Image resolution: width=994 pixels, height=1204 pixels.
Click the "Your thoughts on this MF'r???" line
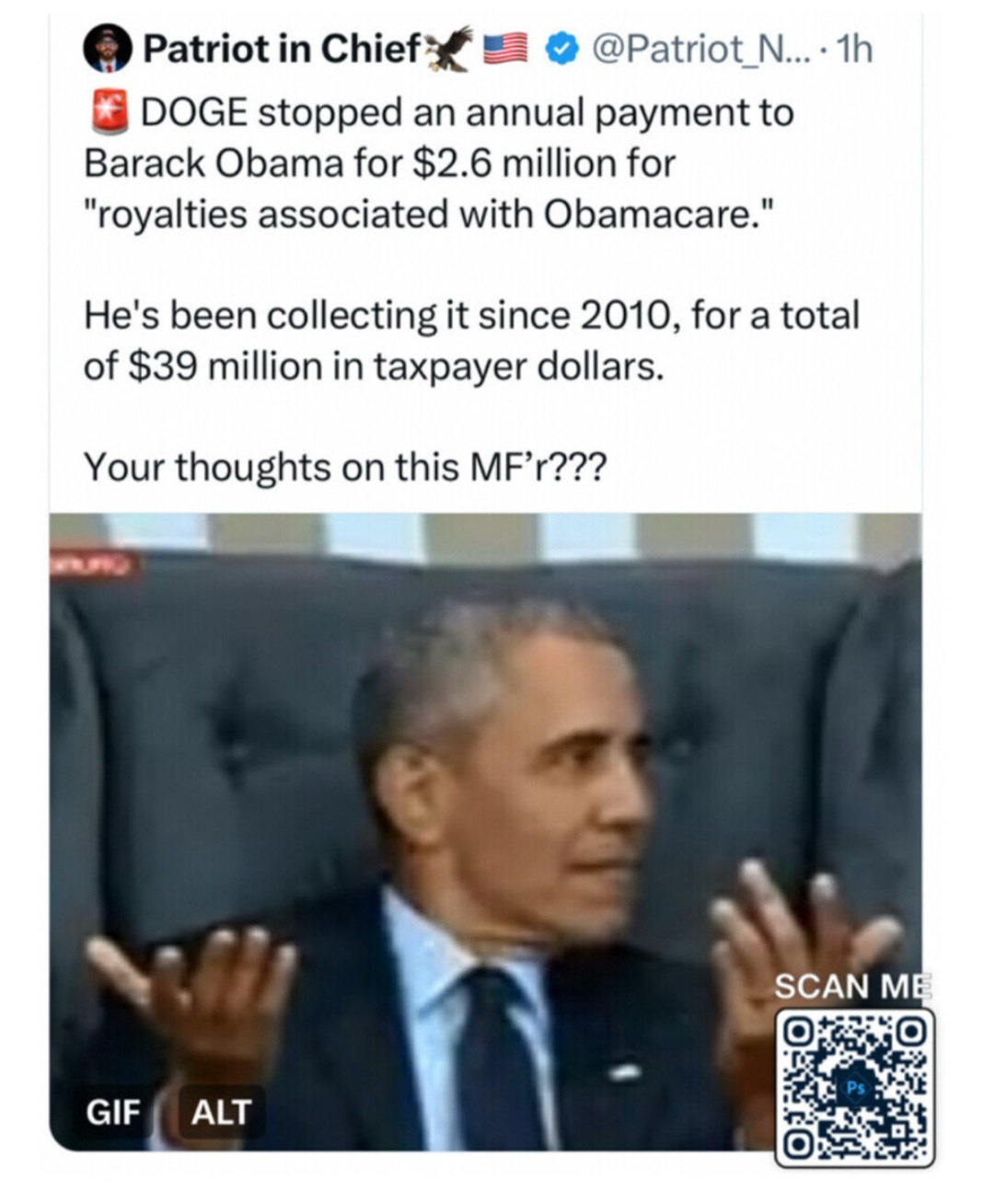(x=345, y=468)
